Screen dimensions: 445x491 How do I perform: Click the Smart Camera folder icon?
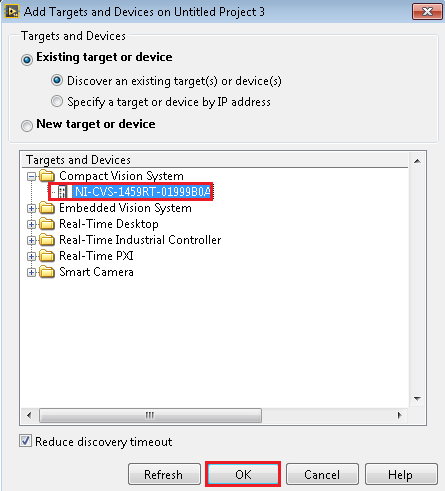[x=47, y=272]
